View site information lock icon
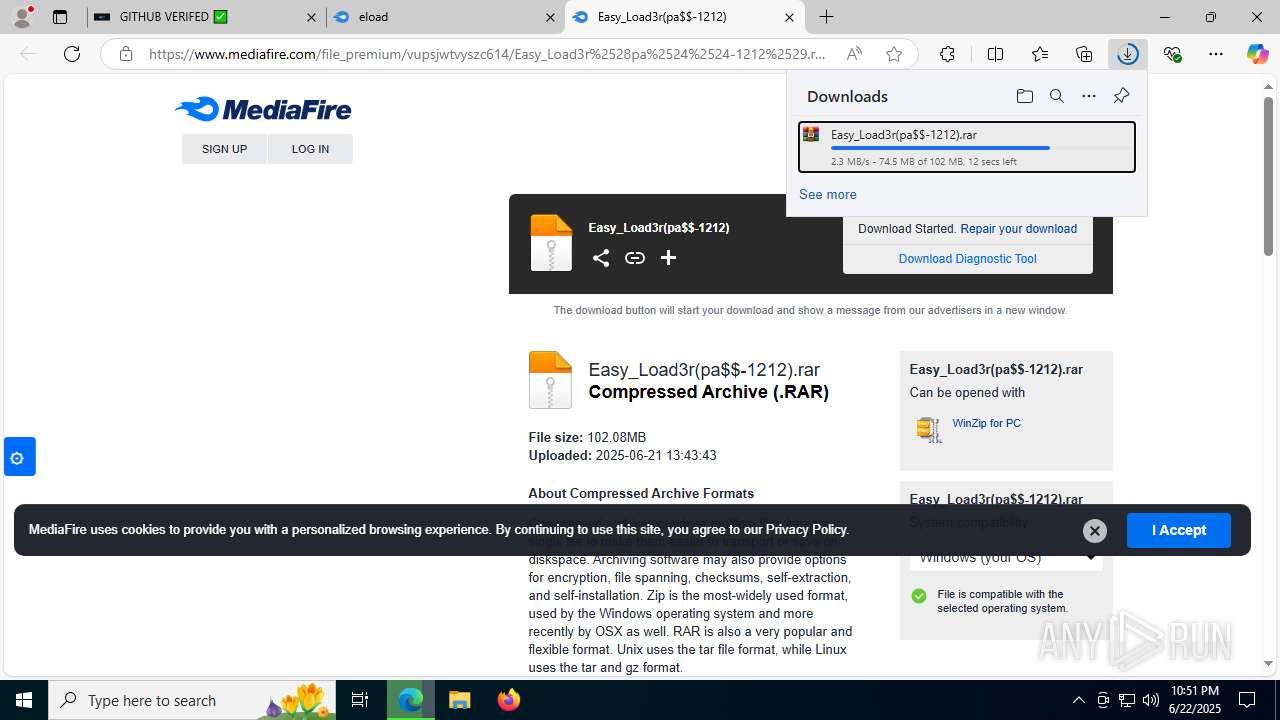 pos(126,54)
